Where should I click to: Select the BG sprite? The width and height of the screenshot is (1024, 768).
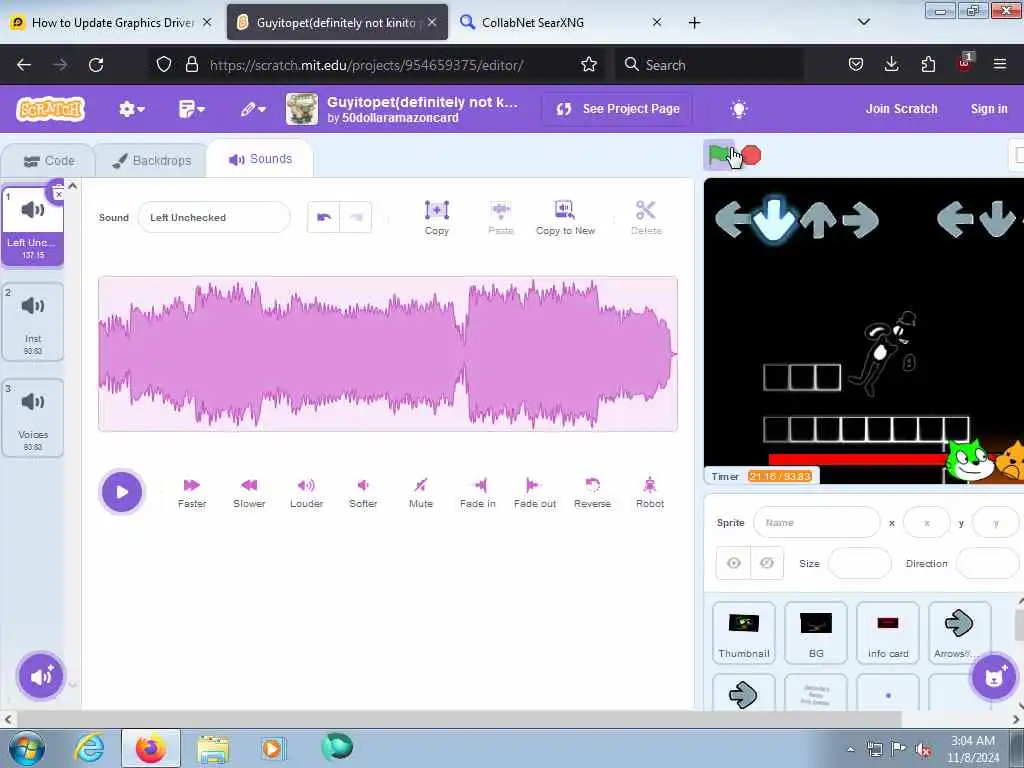[816, 633]
